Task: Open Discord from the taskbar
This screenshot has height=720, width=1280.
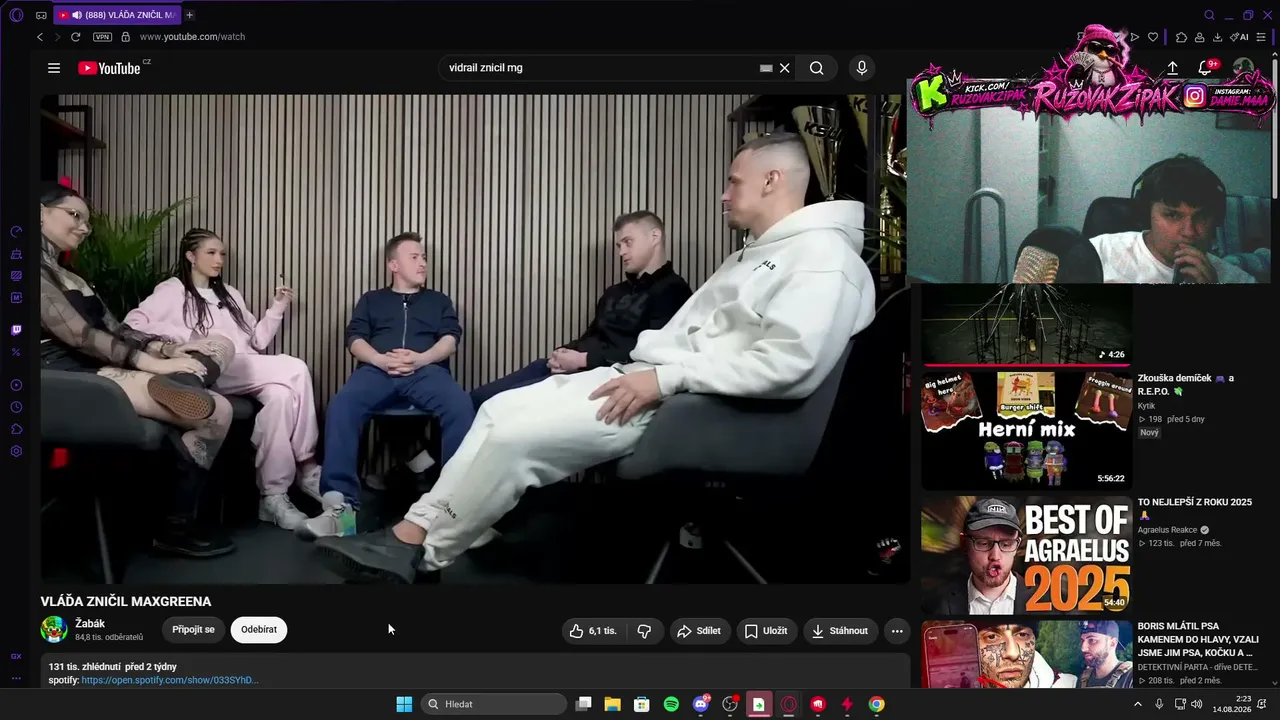Action: [x=701, y=704]
